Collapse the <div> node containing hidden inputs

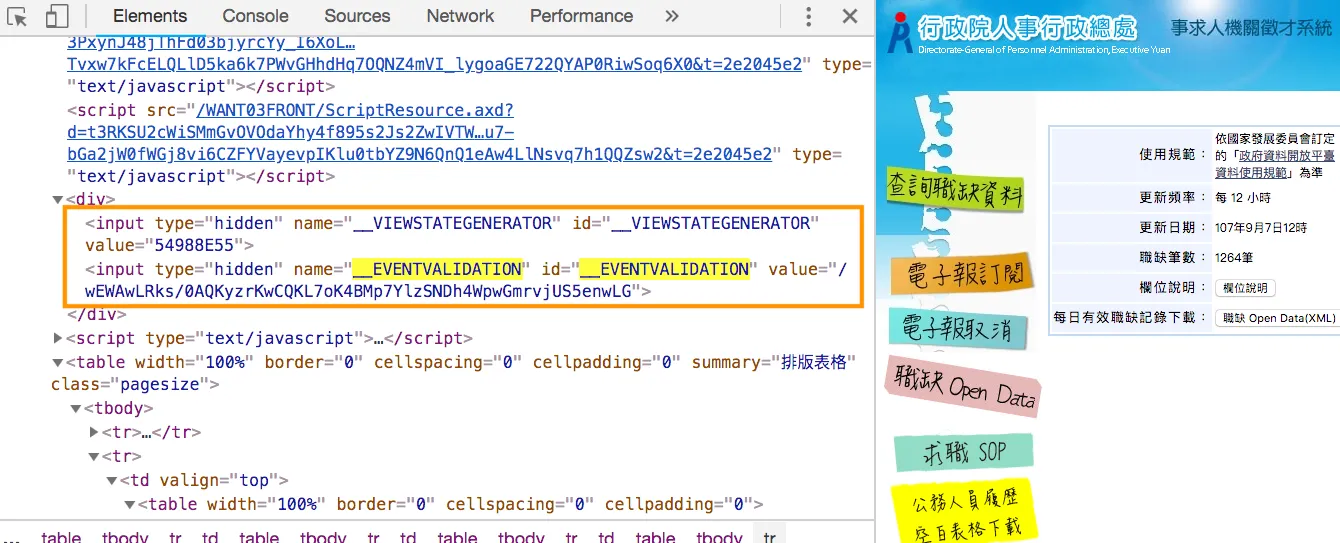58,200
